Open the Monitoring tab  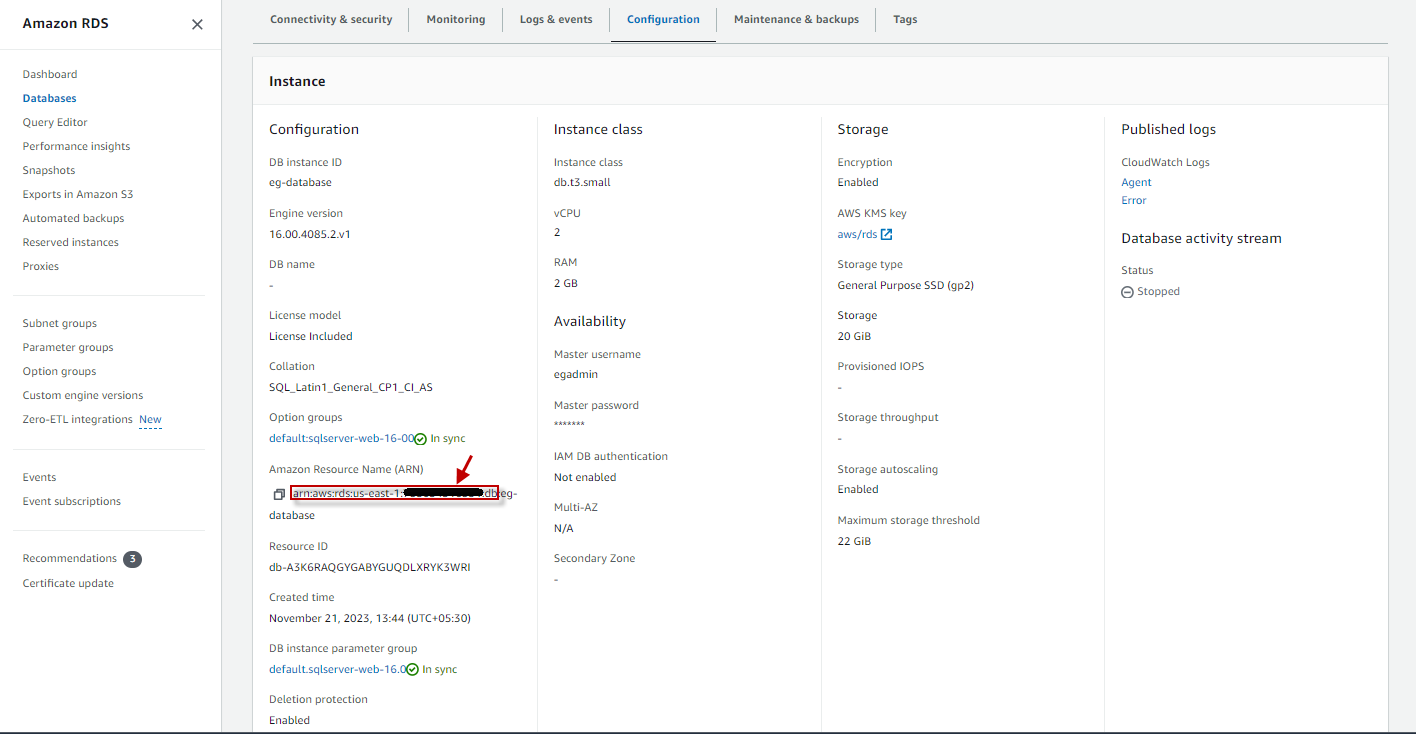[x=456, y=19]
